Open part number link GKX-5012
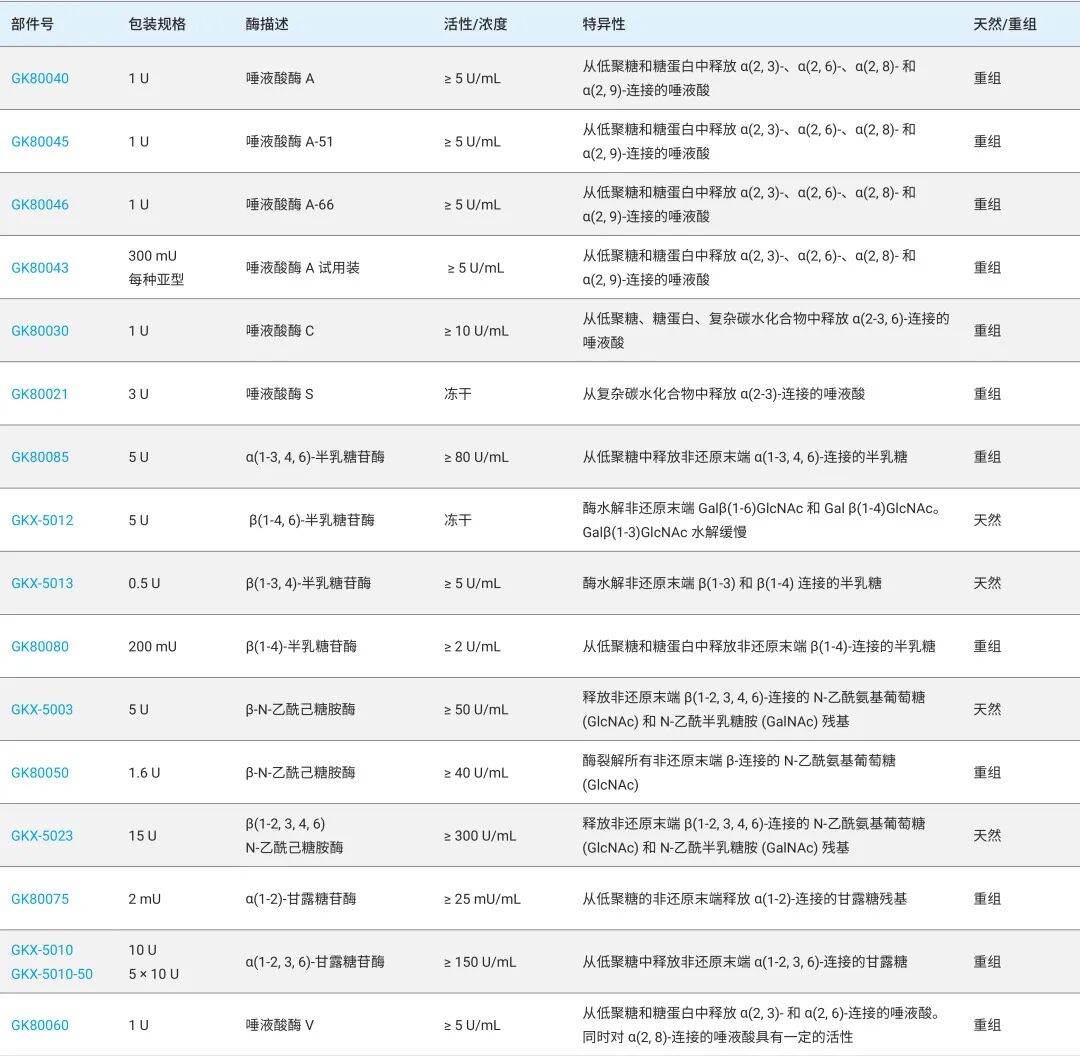The width and height of the screenshot is (1080, 1056). [42, 520]
